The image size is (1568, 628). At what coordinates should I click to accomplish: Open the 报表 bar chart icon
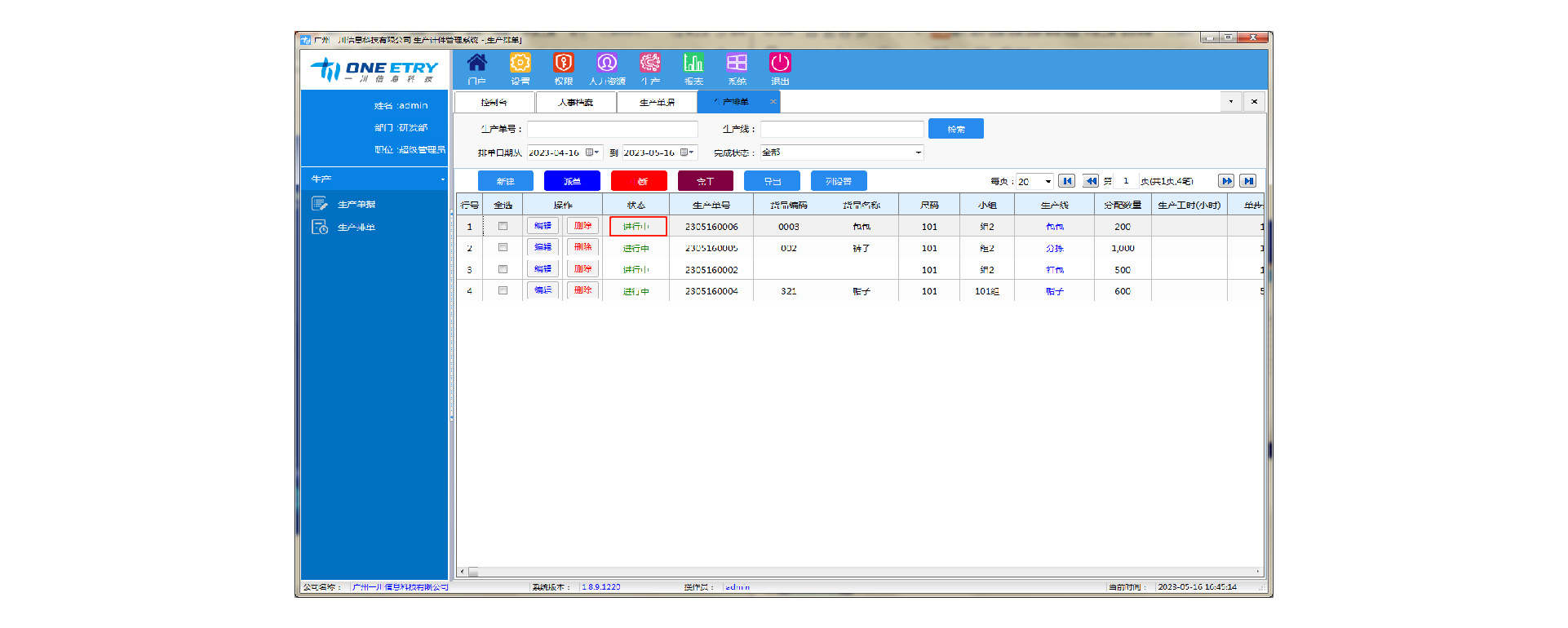(693, 64)
